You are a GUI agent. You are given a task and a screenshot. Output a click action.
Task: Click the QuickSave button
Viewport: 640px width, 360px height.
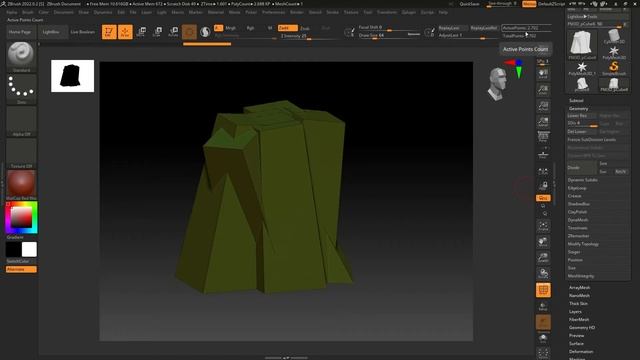point(469,4)
